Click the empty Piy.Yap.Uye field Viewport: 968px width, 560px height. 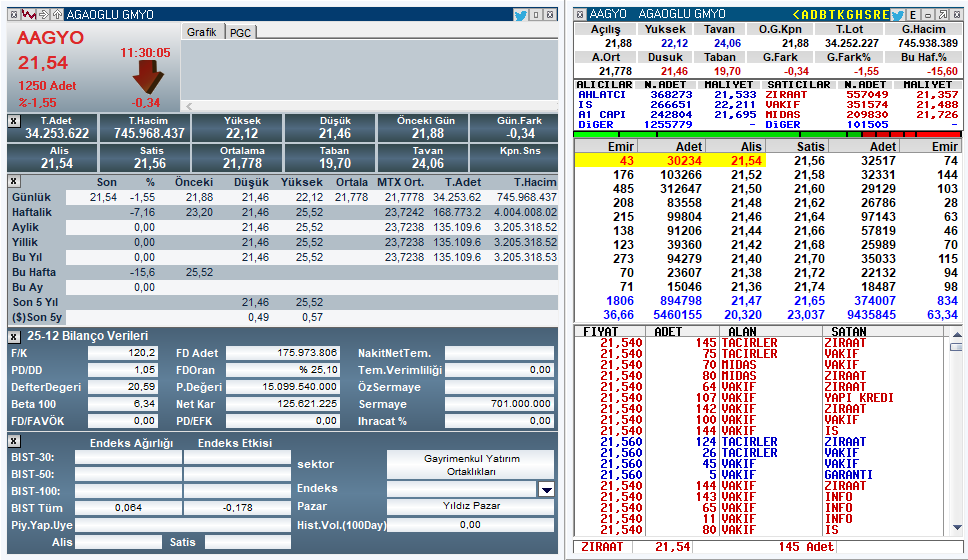pos(183,525)
